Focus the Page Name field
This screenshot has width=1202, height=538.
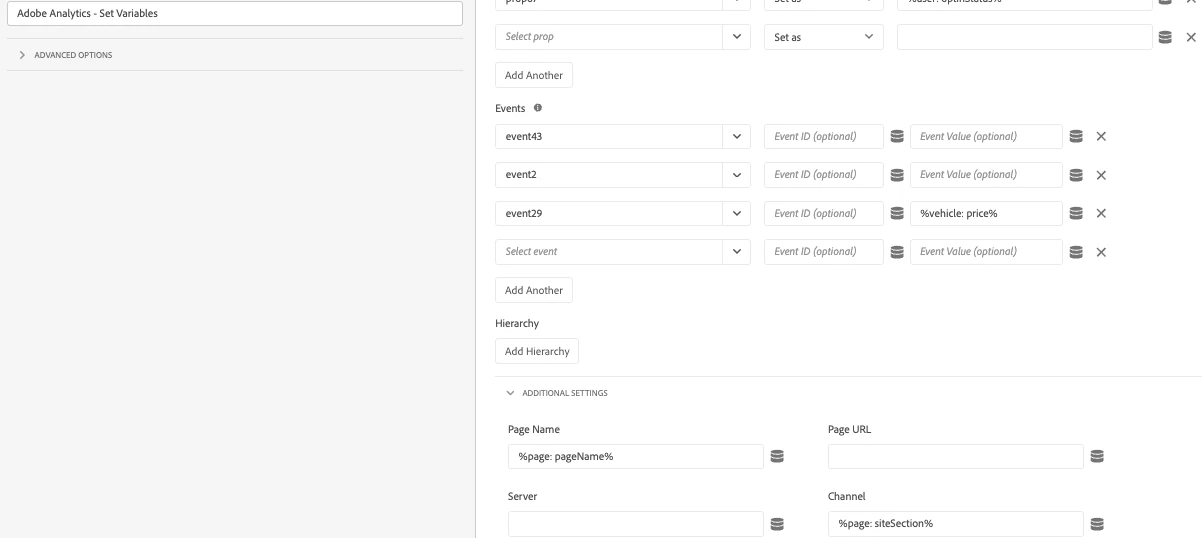coord(636,457)
